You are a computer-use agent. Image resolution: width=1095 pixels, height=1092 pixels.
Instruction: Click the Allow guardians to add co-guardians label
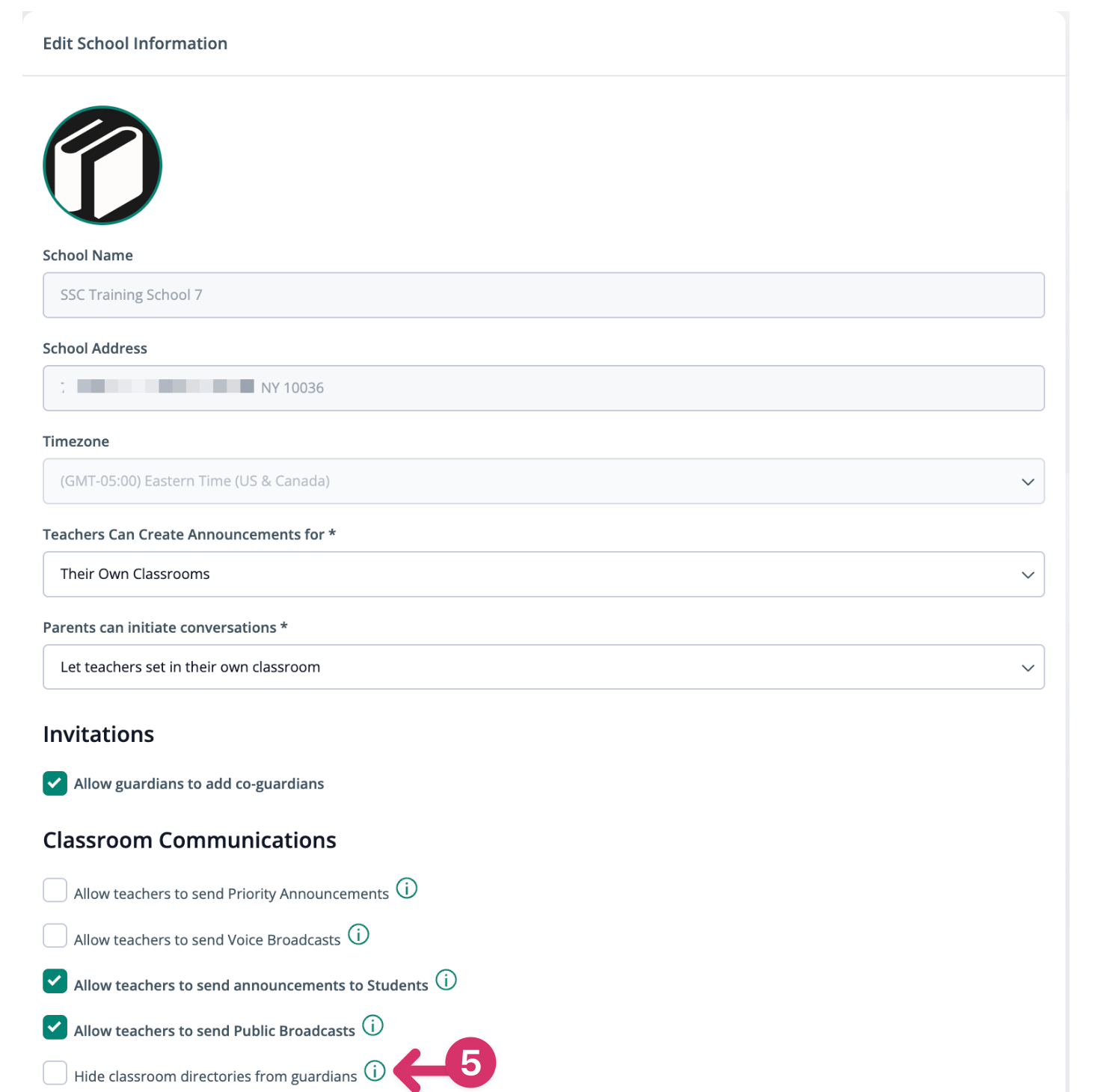tap(199, 784)
